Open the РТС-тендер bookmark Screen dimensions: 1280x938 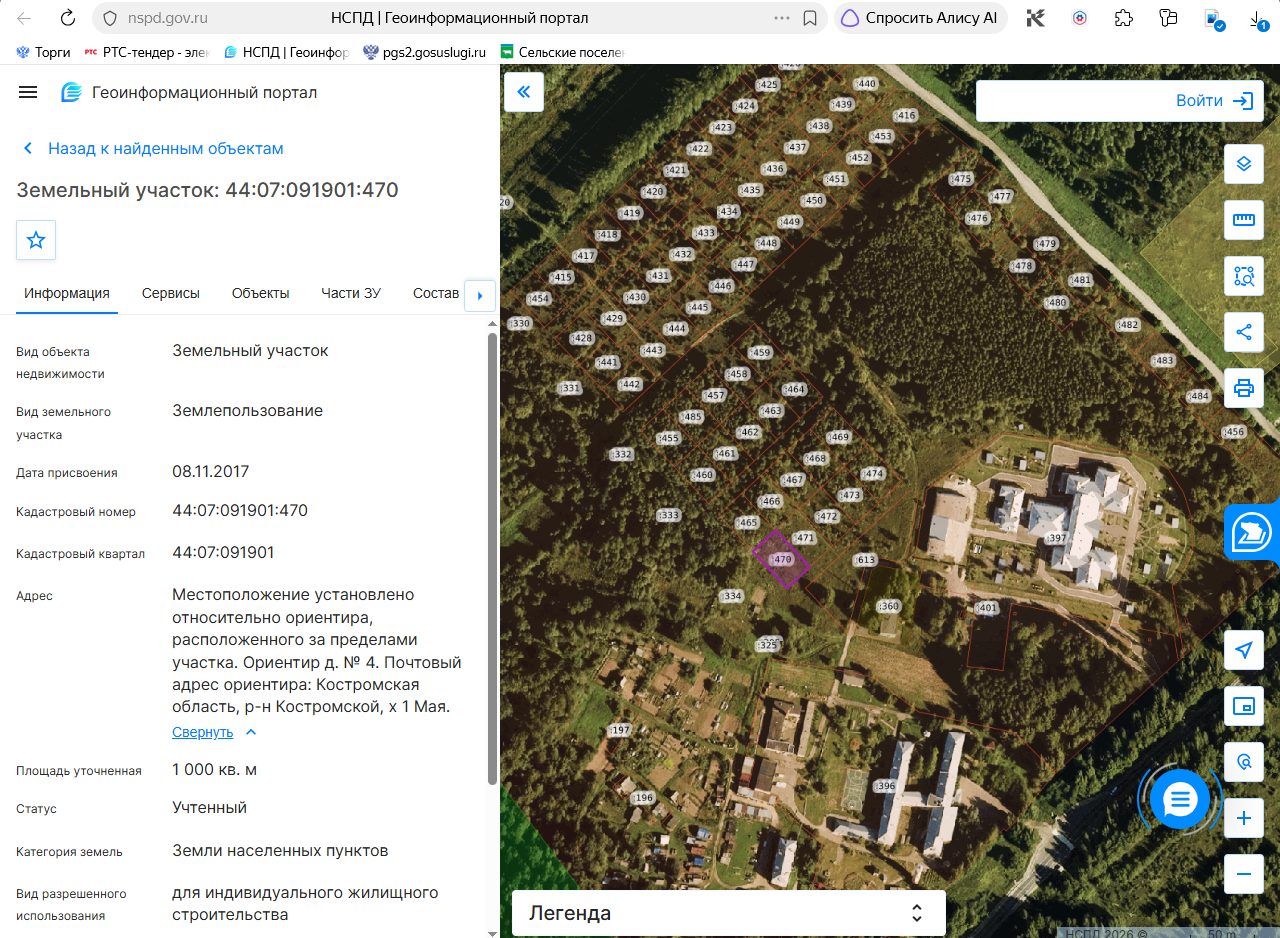[x=148, y=52]
